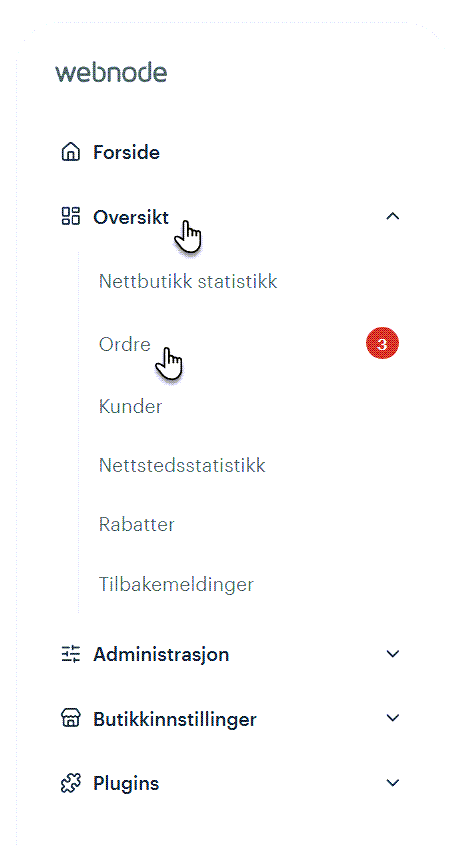The image size is (461, 847).
Task: Open the Kunder submenu item
Action: pos(130,406)
